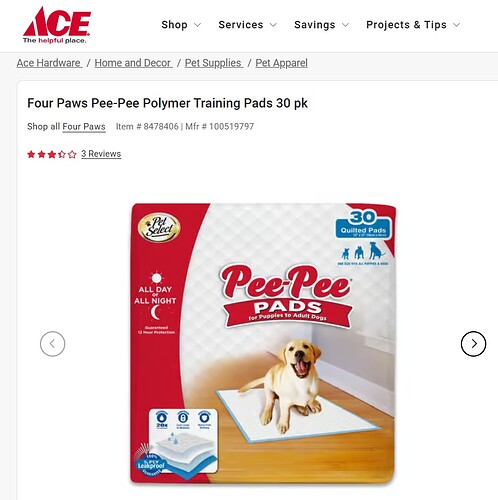View the 3 Reviews link
498x500 pixels.
click(x=101, y=154)
